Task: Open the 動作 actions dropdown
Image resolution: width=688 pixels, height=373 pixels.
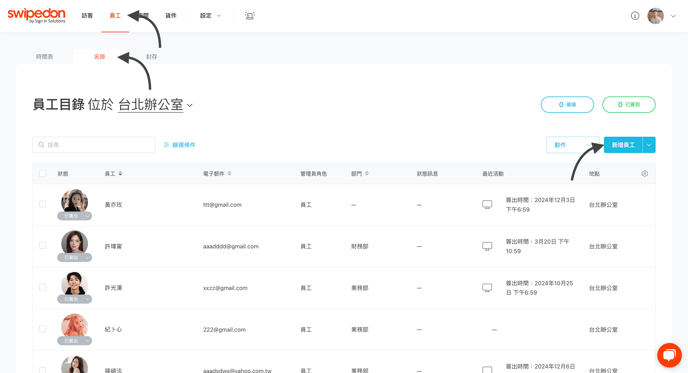Action: [x=572, y=145]
